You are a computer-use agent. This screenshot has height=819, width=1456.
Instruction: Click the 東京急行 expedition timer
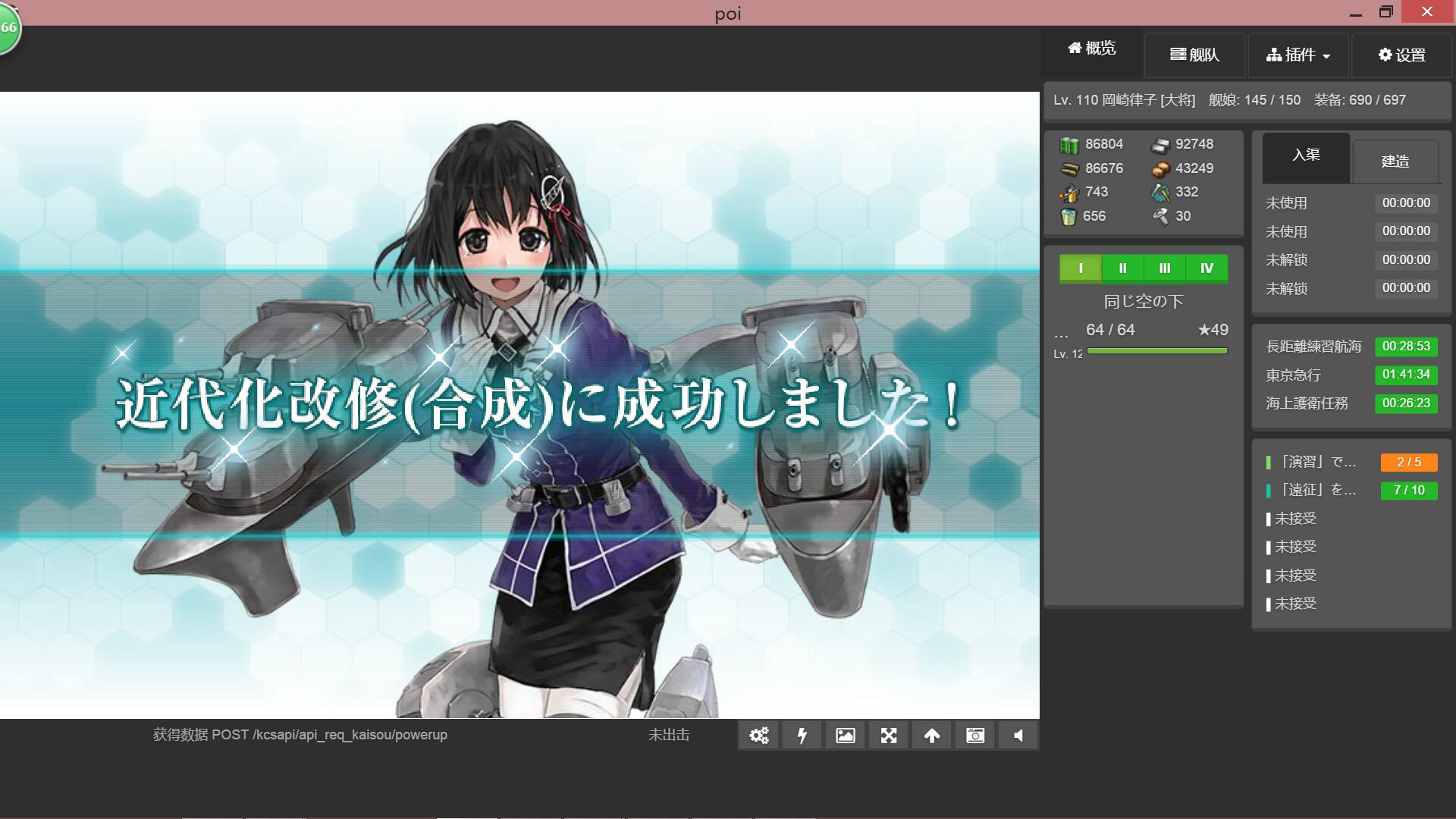1405,375
